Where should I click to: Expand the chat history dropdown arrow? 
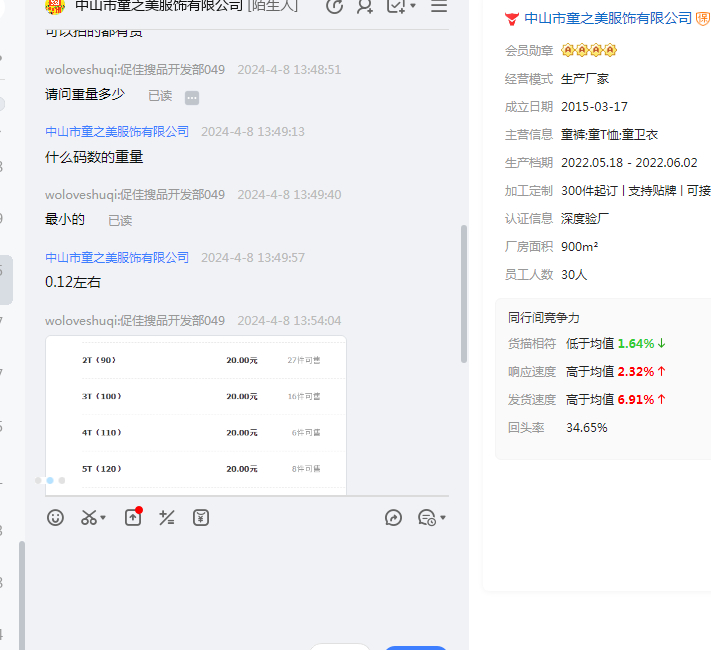[443, 518]
